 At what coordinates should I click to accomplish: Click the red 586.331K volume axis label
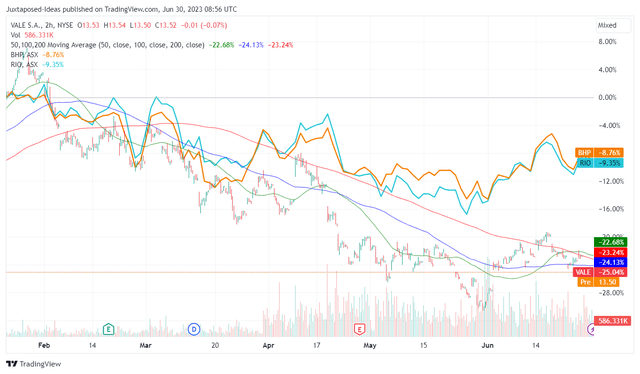[612, 321]
